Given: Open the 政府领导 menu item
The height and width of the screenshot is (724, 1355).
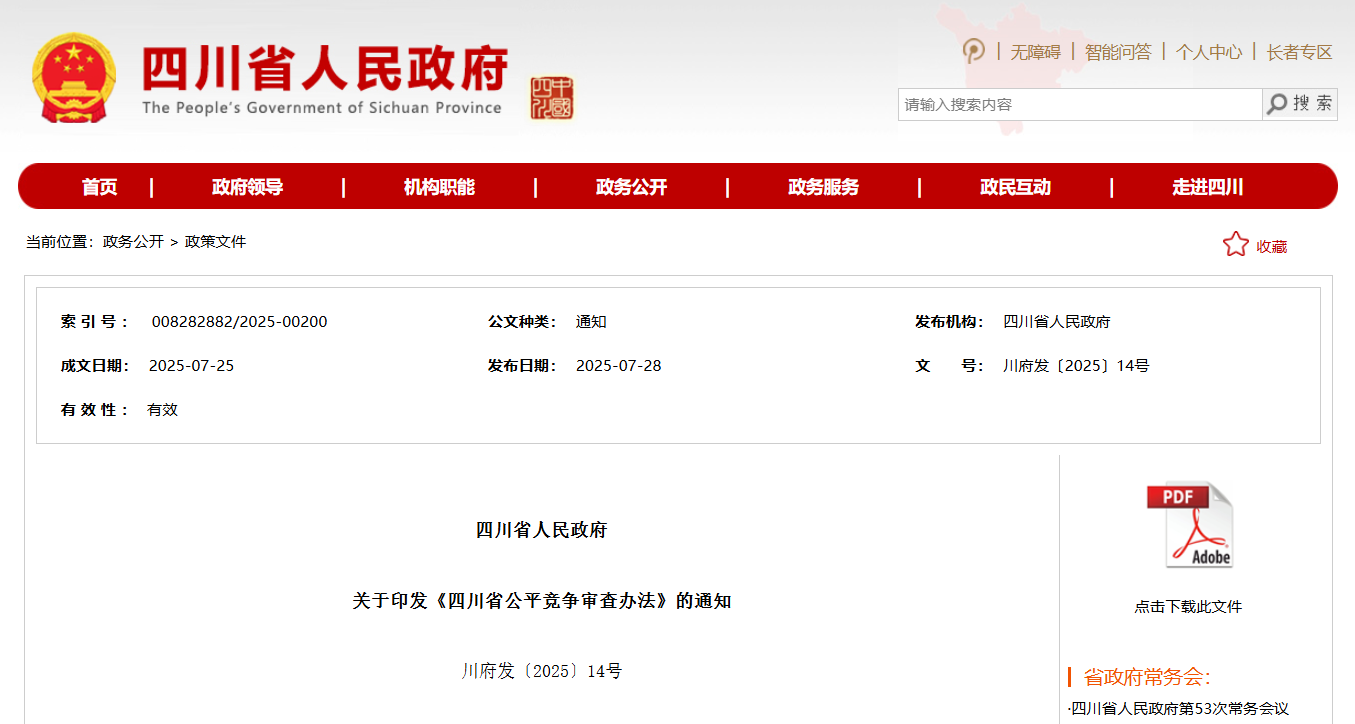Looking at the screenshot, I should point(247,187).
